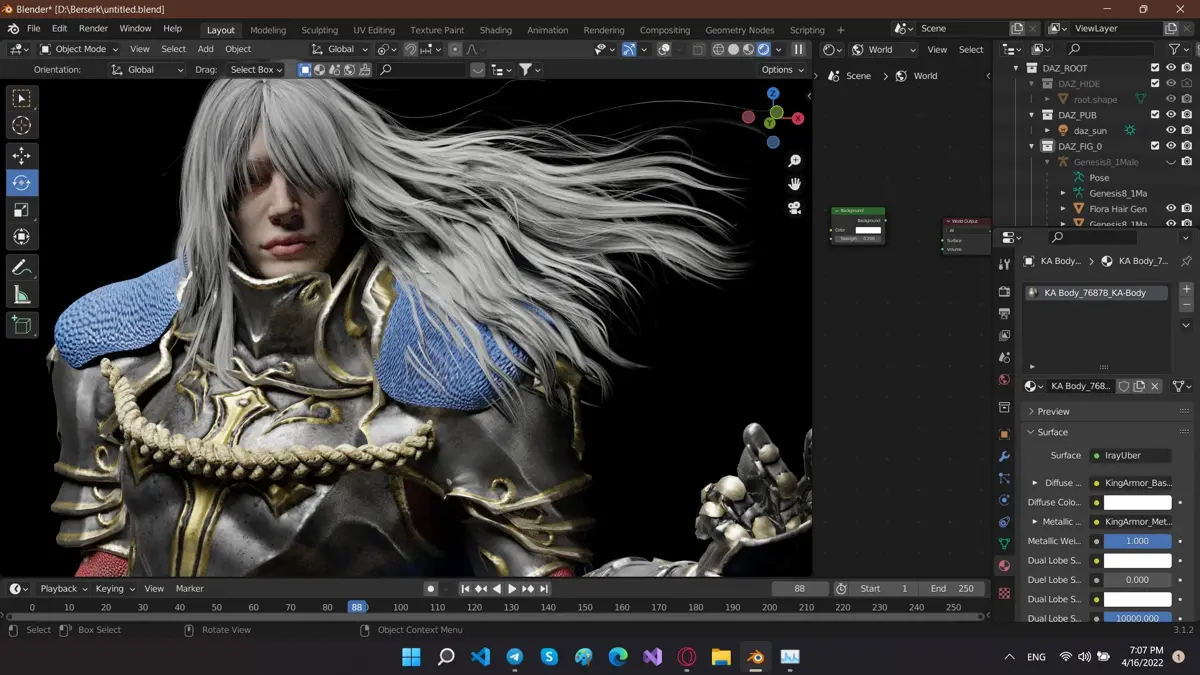Click the IrayUber surface shader button
This screenshot has height=675, width=1200.
[1130, 455]
